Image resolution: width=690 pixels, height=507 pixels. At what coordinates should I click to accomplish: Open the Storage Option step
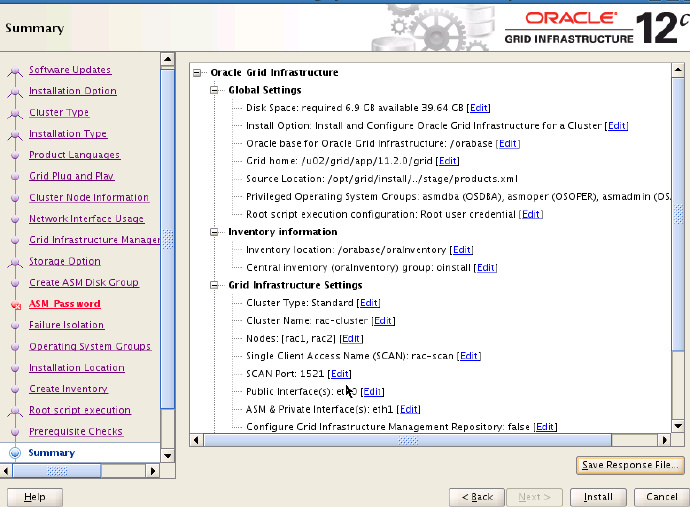click(x=65, y=261)
